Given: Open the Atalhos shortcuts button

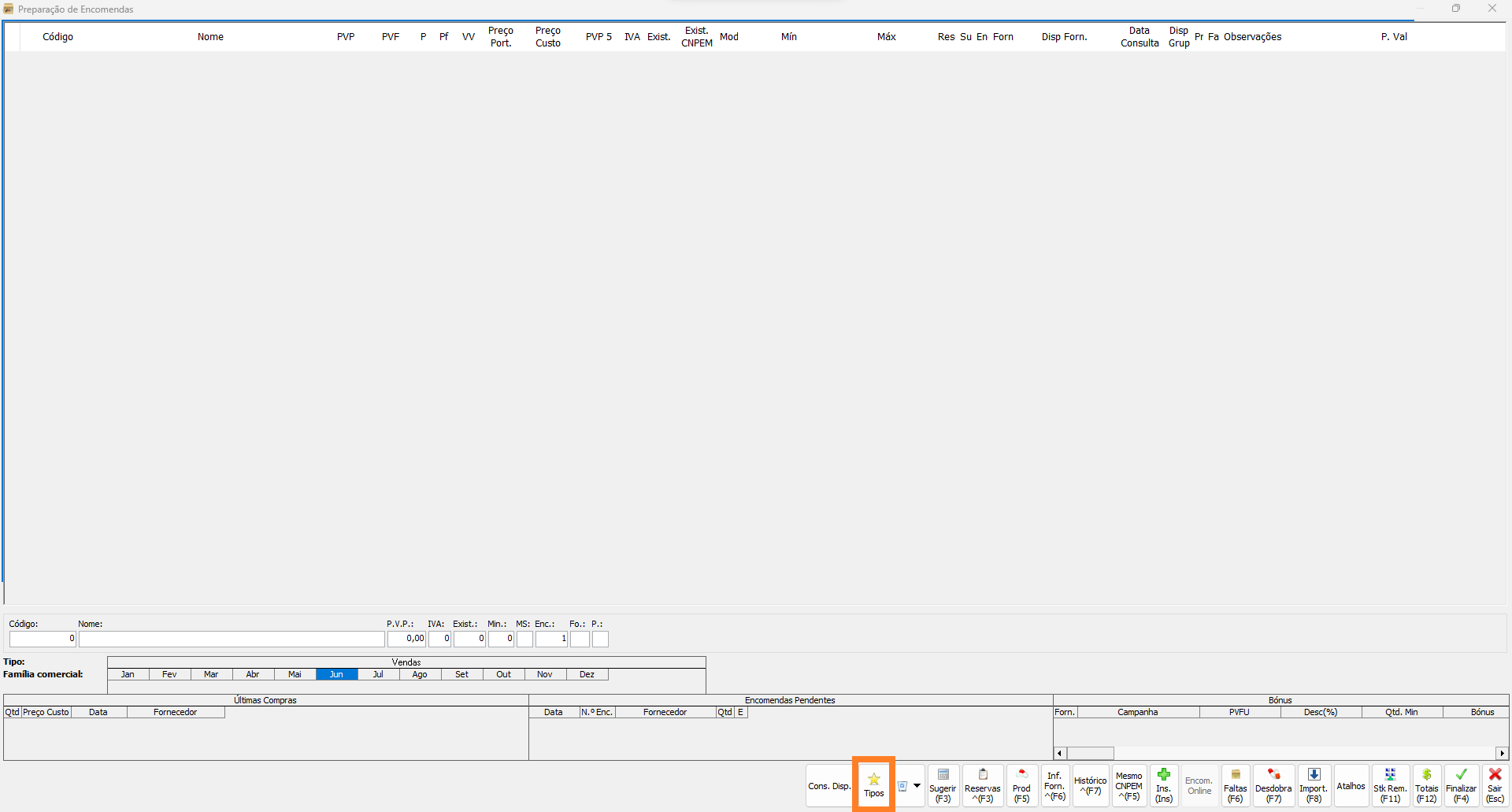Looking at the screenshot, I should coord(1351,786).
